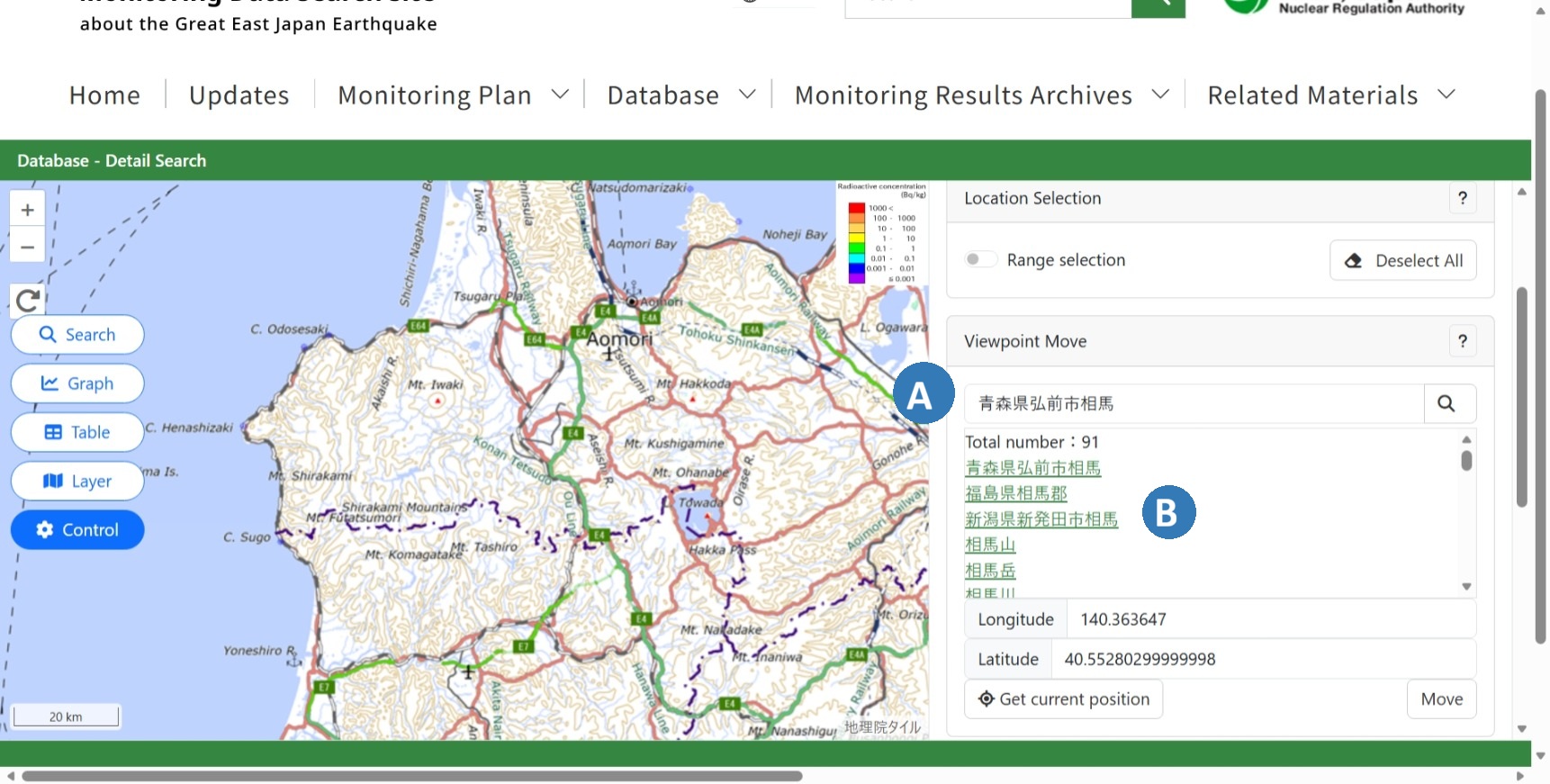Screen dimensions: 1550x784
Task: Open the Layer panel
Action: [x=77, y=481]
